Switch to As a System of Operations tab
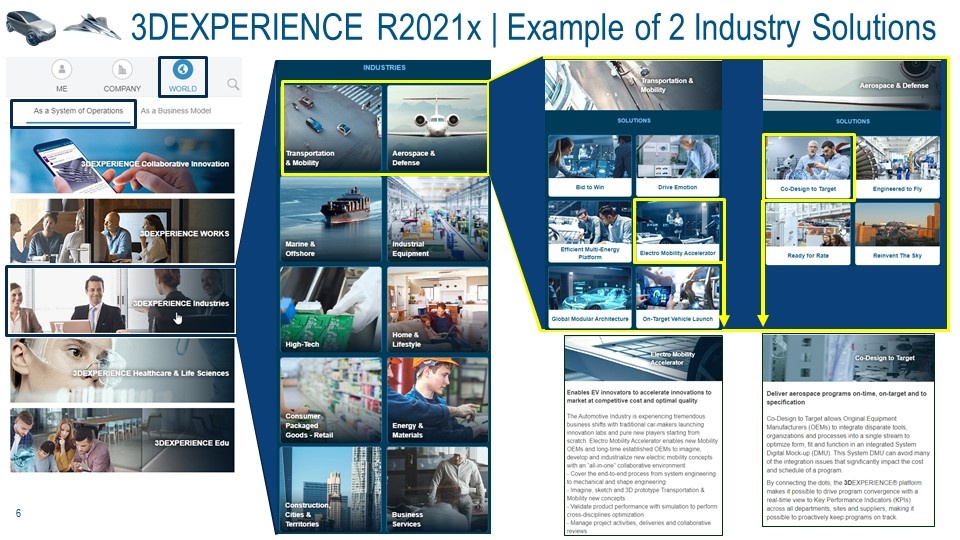This screenshot has height=540, width=960. point(78,111)
